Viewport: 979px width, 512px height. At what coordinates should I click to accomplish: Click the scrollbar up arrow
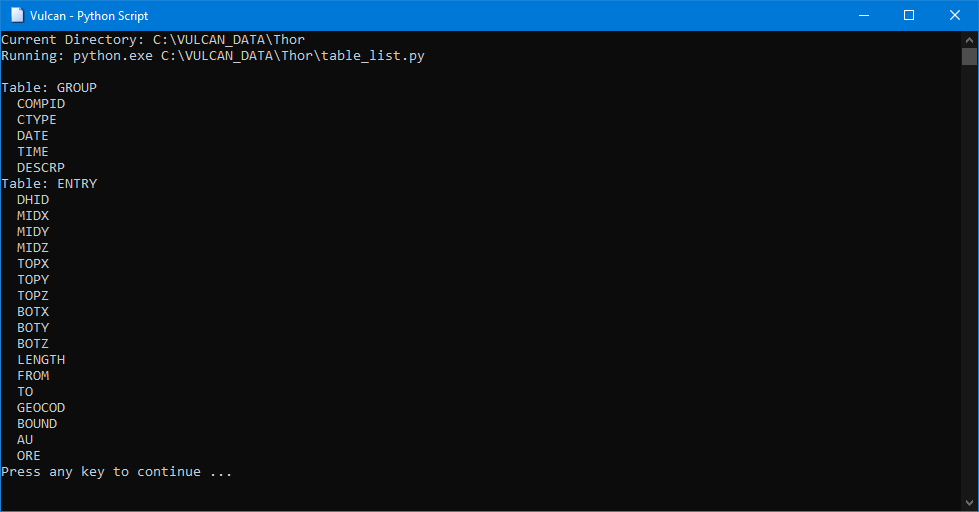point(969,38)
